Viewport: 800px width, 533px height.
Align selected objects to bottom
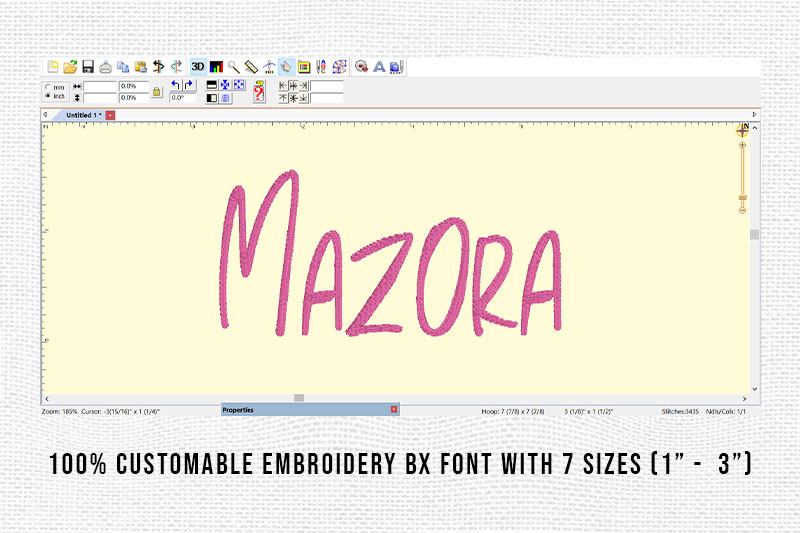tap(304, 98)
